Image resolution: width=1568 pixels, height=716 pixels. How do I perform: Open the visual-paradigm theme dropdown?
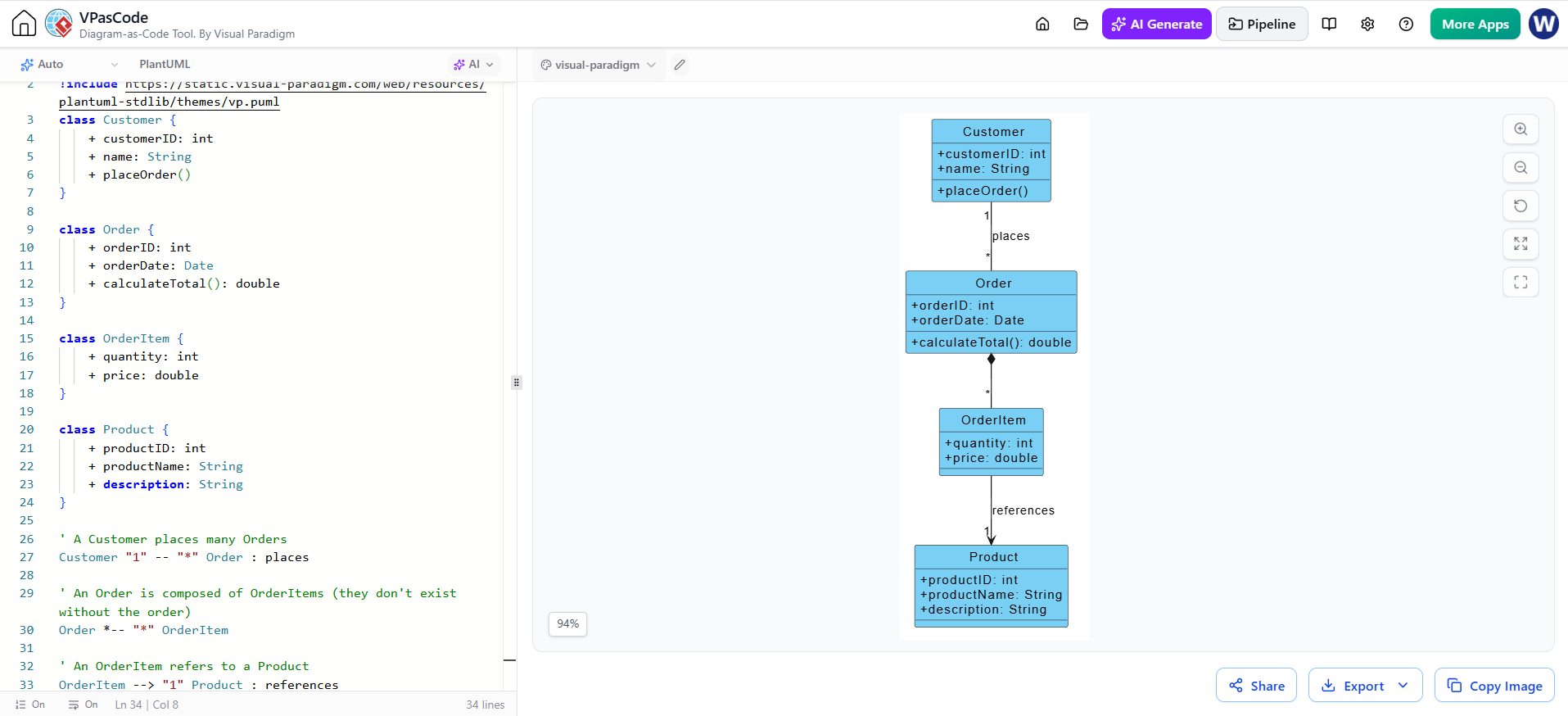pos(598,65)
